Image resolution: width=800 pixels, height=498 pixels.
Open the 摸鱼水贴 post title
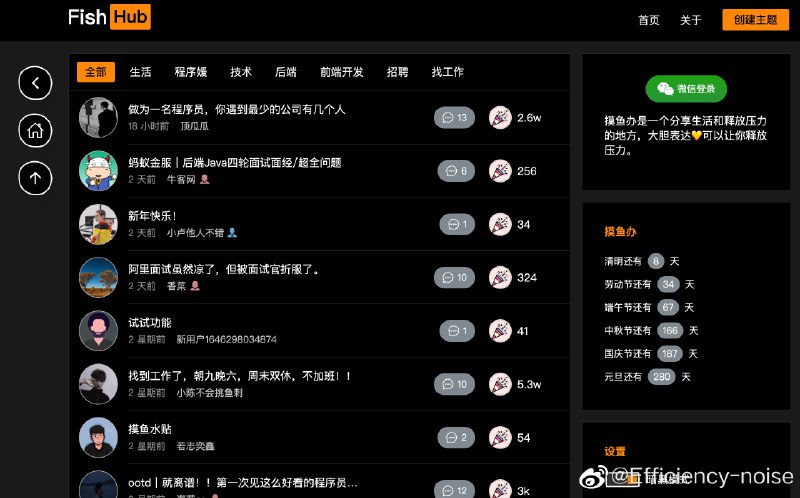point(149,429)
